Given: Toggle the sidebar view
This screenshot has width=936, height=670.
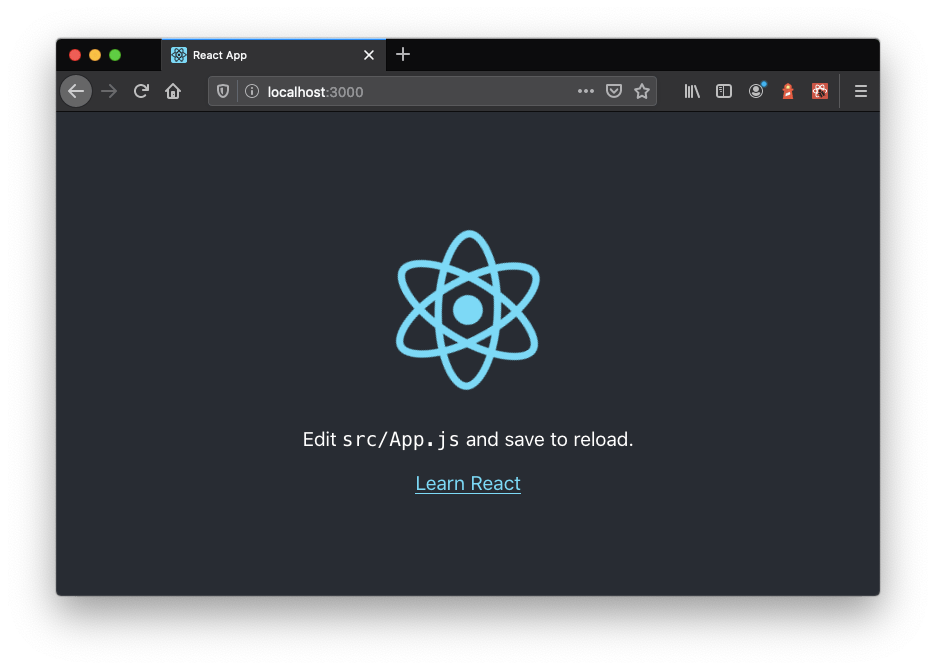Looking at the screenshot, I should 723,91.
